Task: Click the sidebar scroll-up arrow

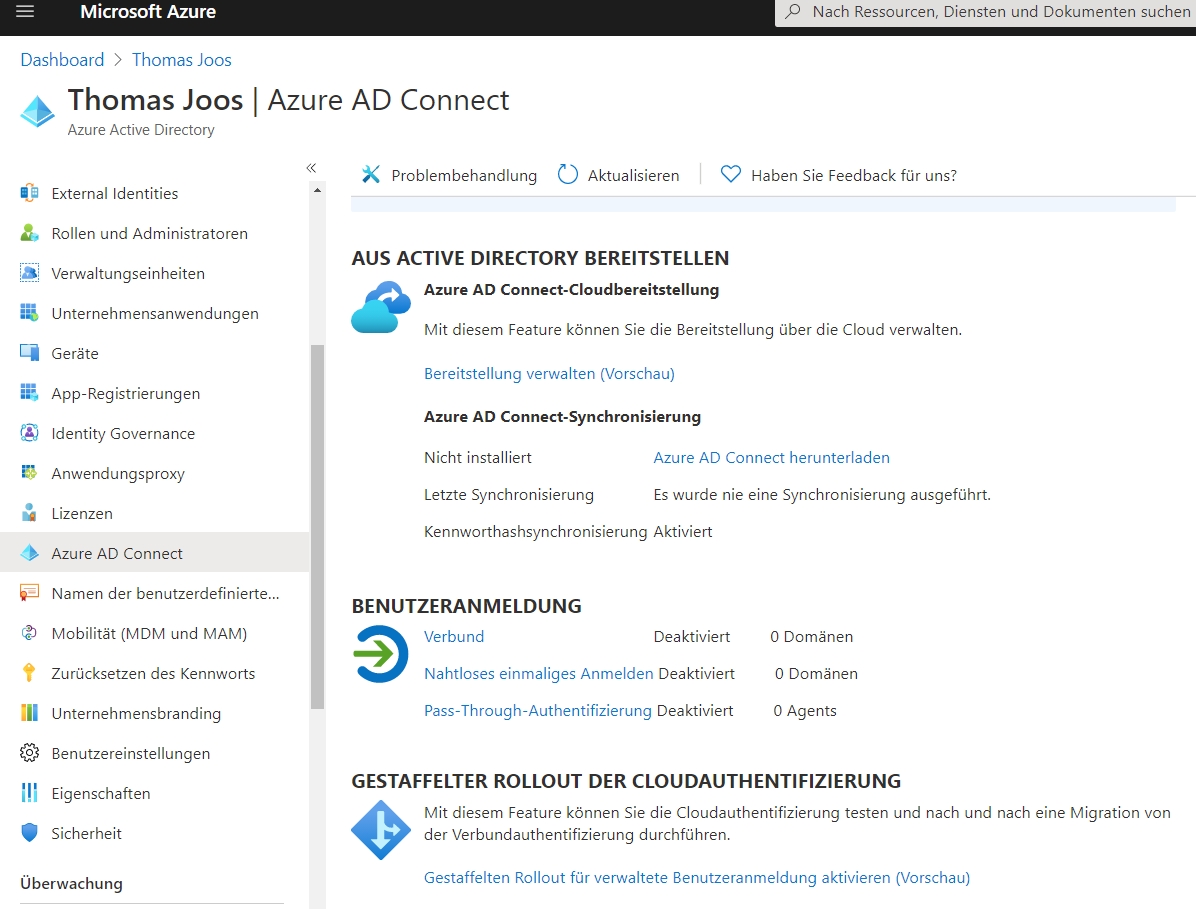Action: pos(317,190)
